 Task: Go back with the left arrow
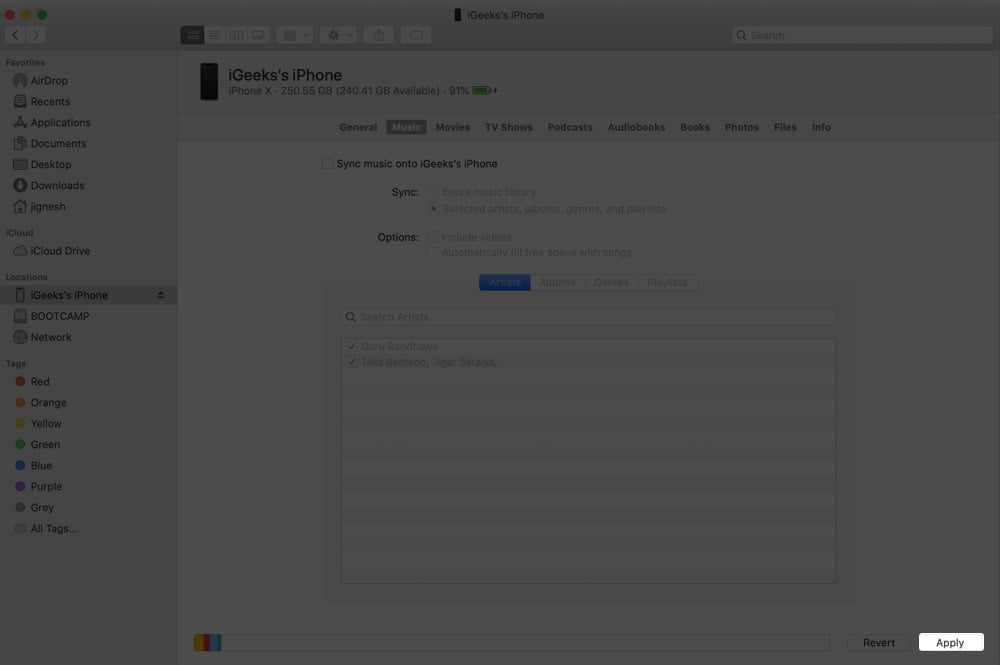click(x=15, y=35)
